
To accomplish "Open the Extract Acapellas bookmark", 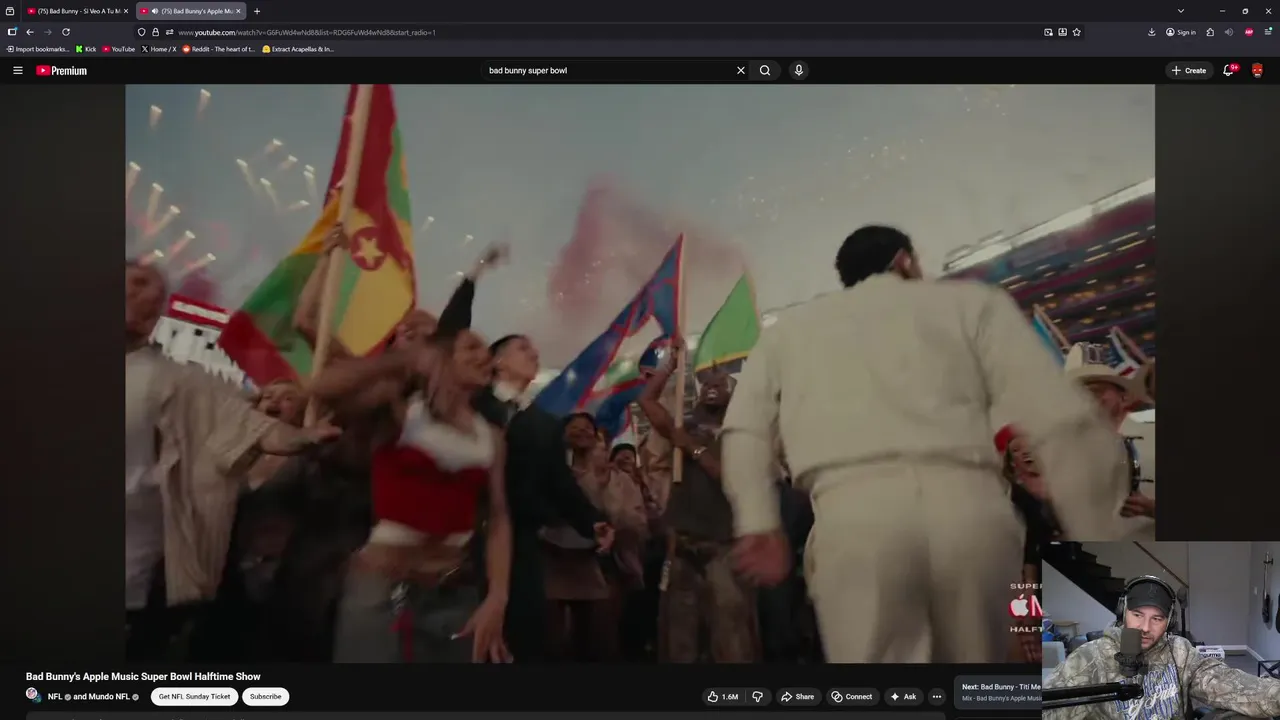I will [x=298, y=49].
